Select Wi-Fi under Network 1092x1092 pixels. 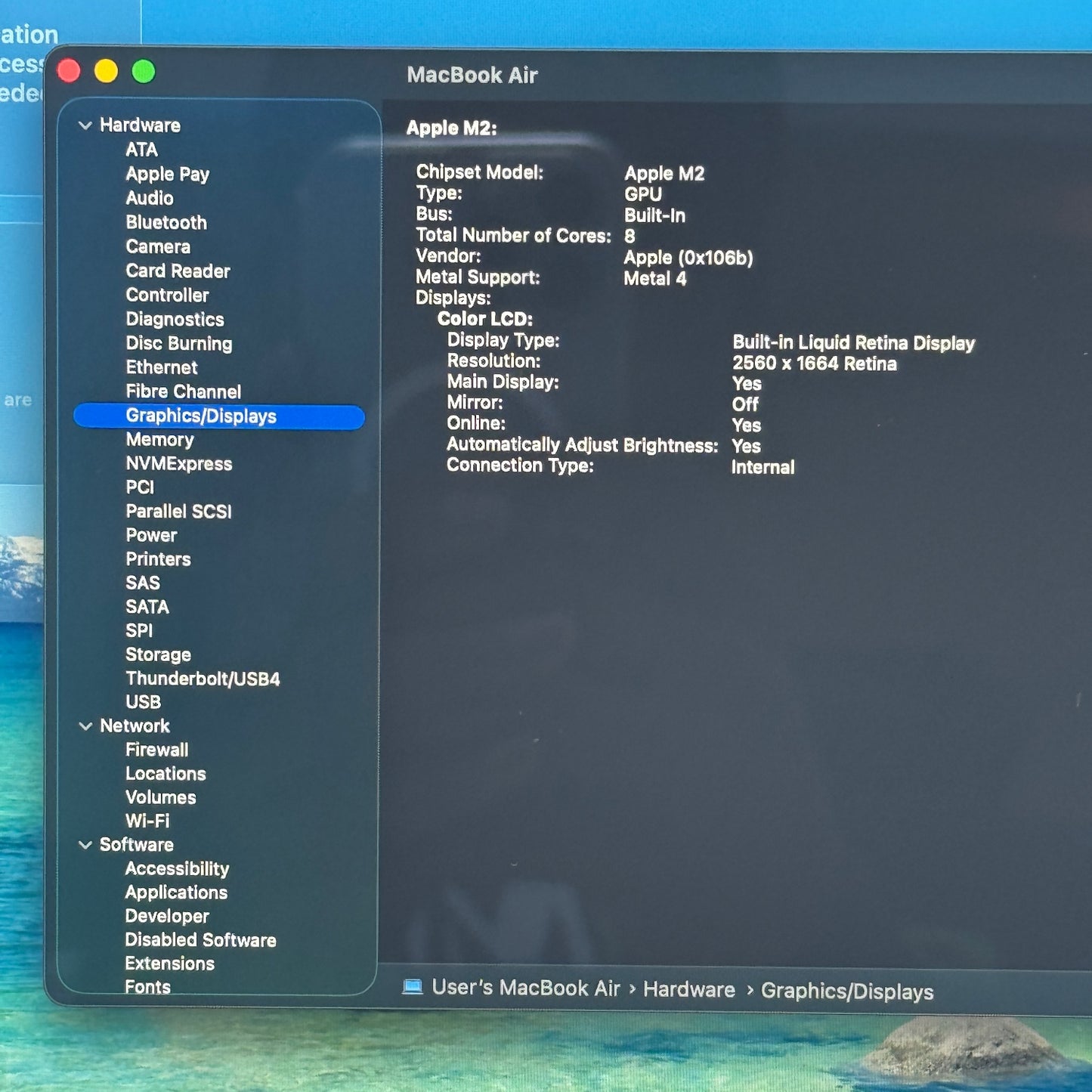click(x=147, y=821)
